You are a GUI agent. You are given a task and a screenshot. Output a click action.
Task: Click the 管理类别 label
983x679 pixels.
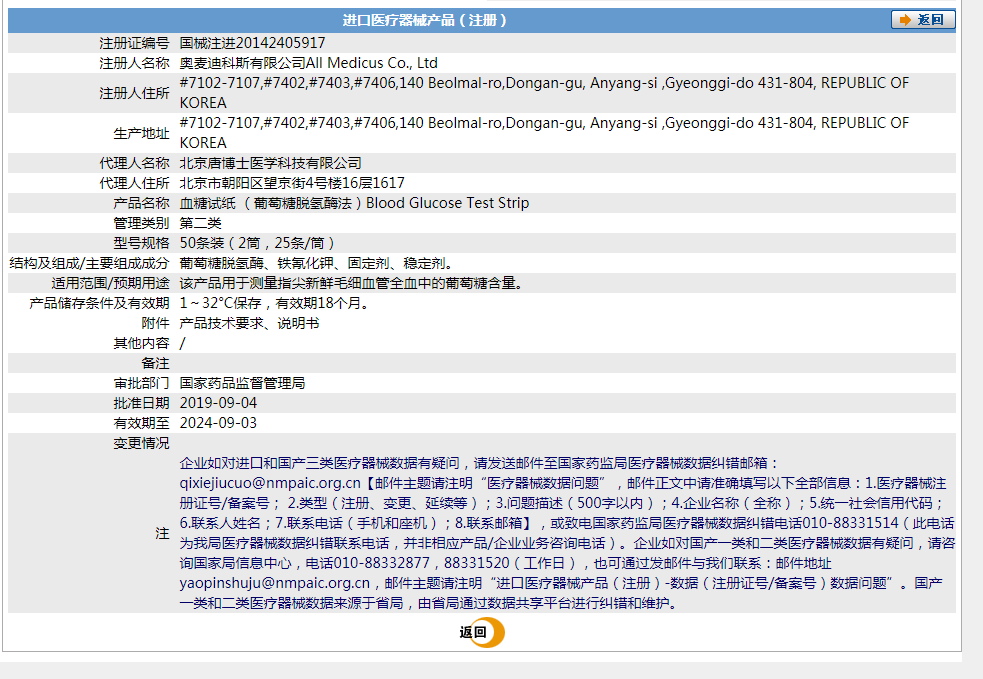click(141, 223)
